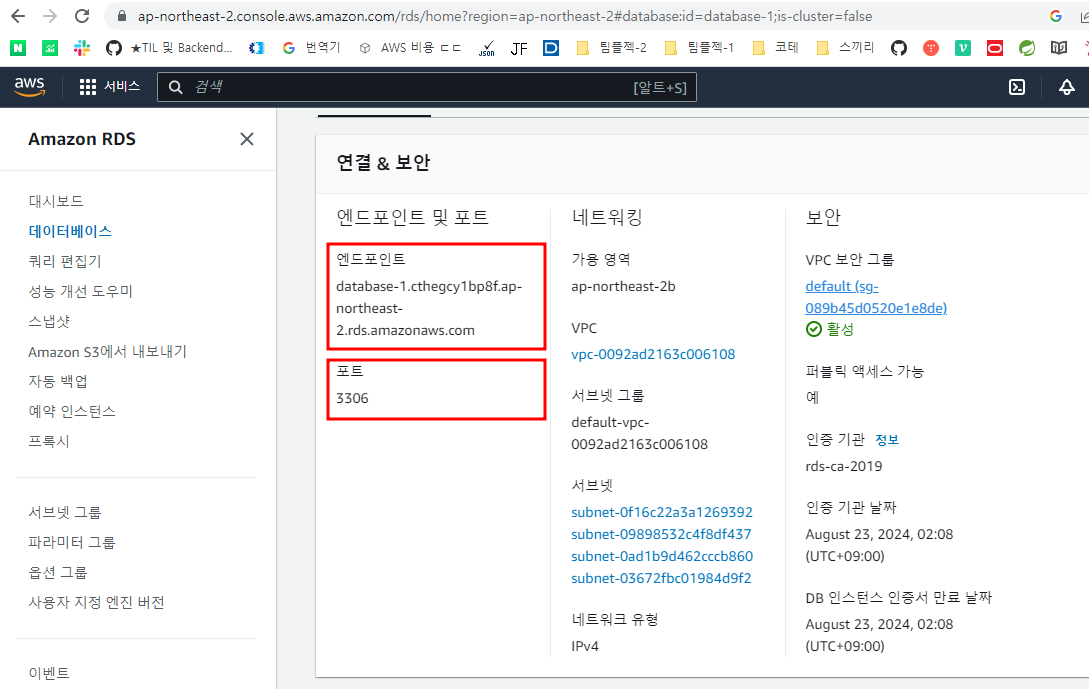Open 스냅샷 in the sidebar
Screen dimensions: 1089x689
click(49, 321)
